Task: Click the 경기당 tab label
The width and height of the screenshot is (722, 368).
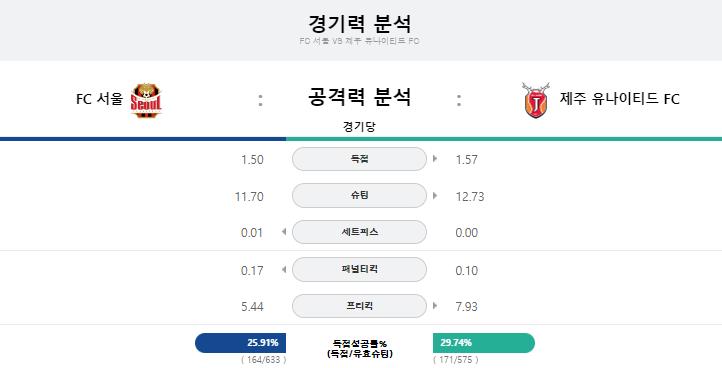Action: (359, 127)
